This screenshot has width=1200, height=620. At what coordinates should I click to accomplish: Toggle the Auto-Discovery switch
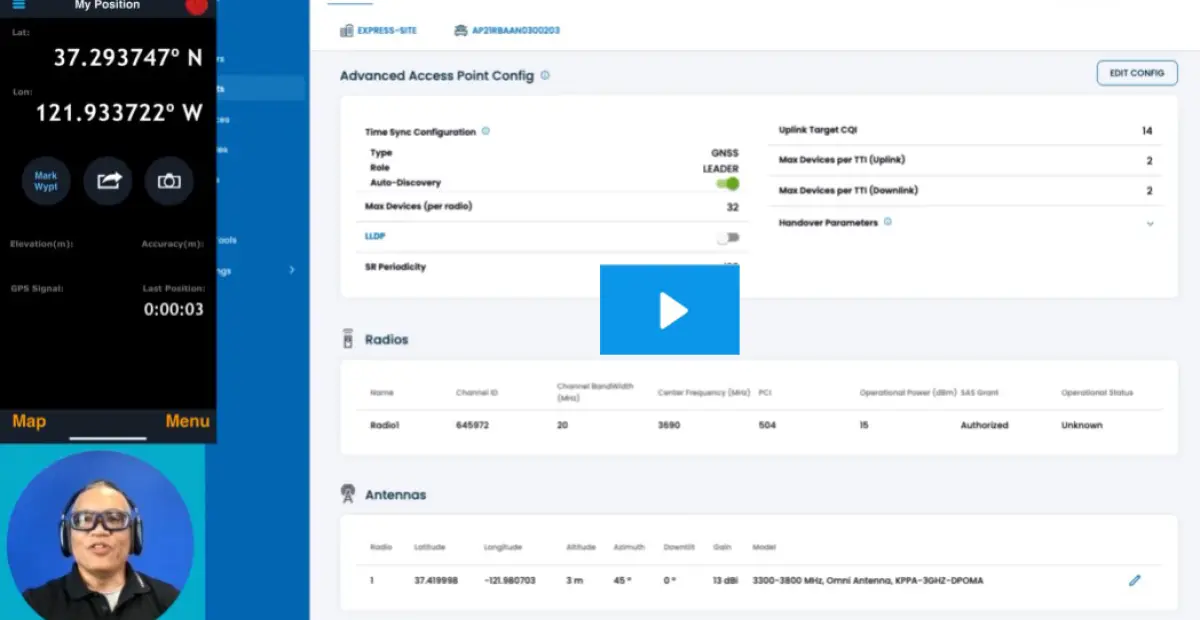[x=728, y=183]
